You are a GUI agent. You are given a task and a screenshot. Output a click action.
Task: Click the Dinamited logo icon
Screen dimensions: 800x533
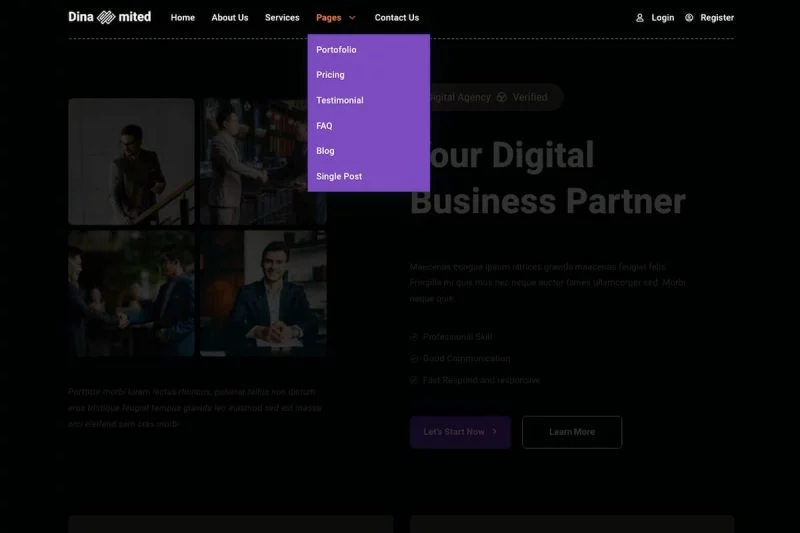tap(107, 17)
